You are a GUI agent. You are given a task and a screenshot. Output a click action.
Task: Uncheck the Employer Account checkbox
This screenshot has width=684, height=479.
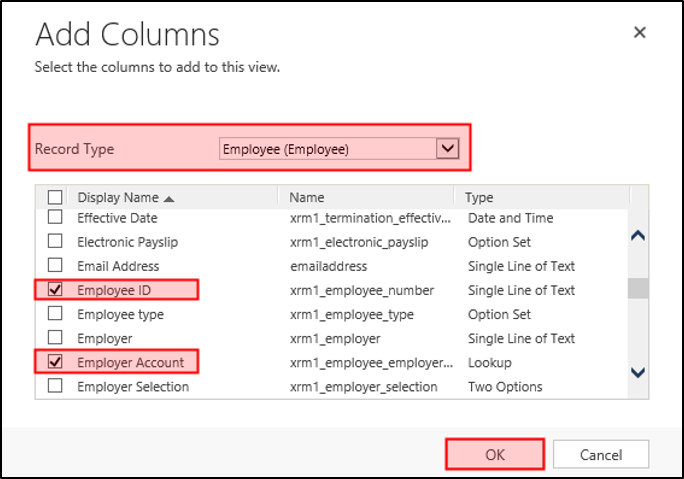tap(55, 362)
